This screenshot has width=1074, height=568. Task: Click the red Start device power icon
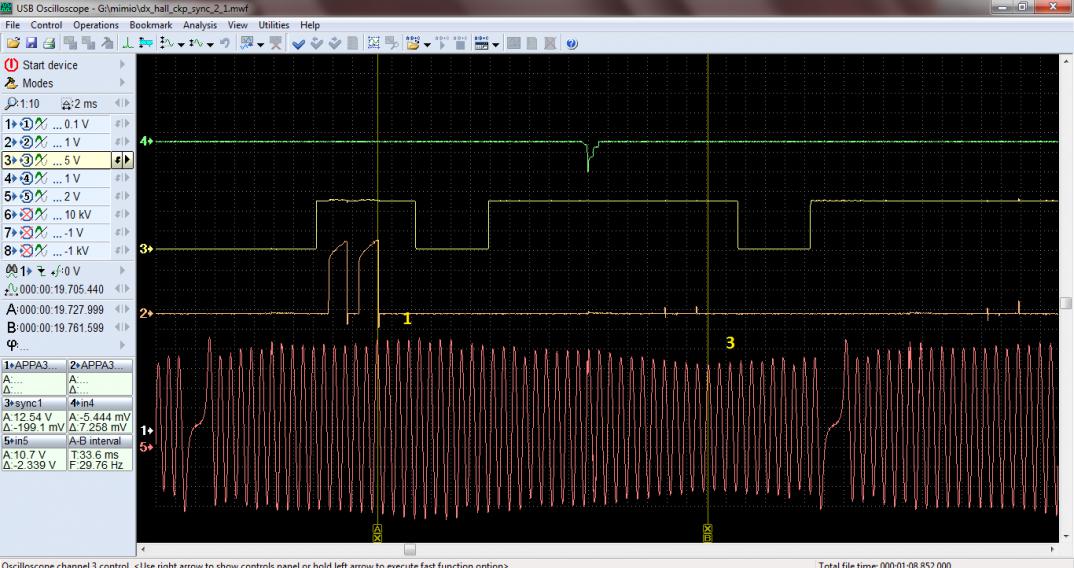pos(12,65)
